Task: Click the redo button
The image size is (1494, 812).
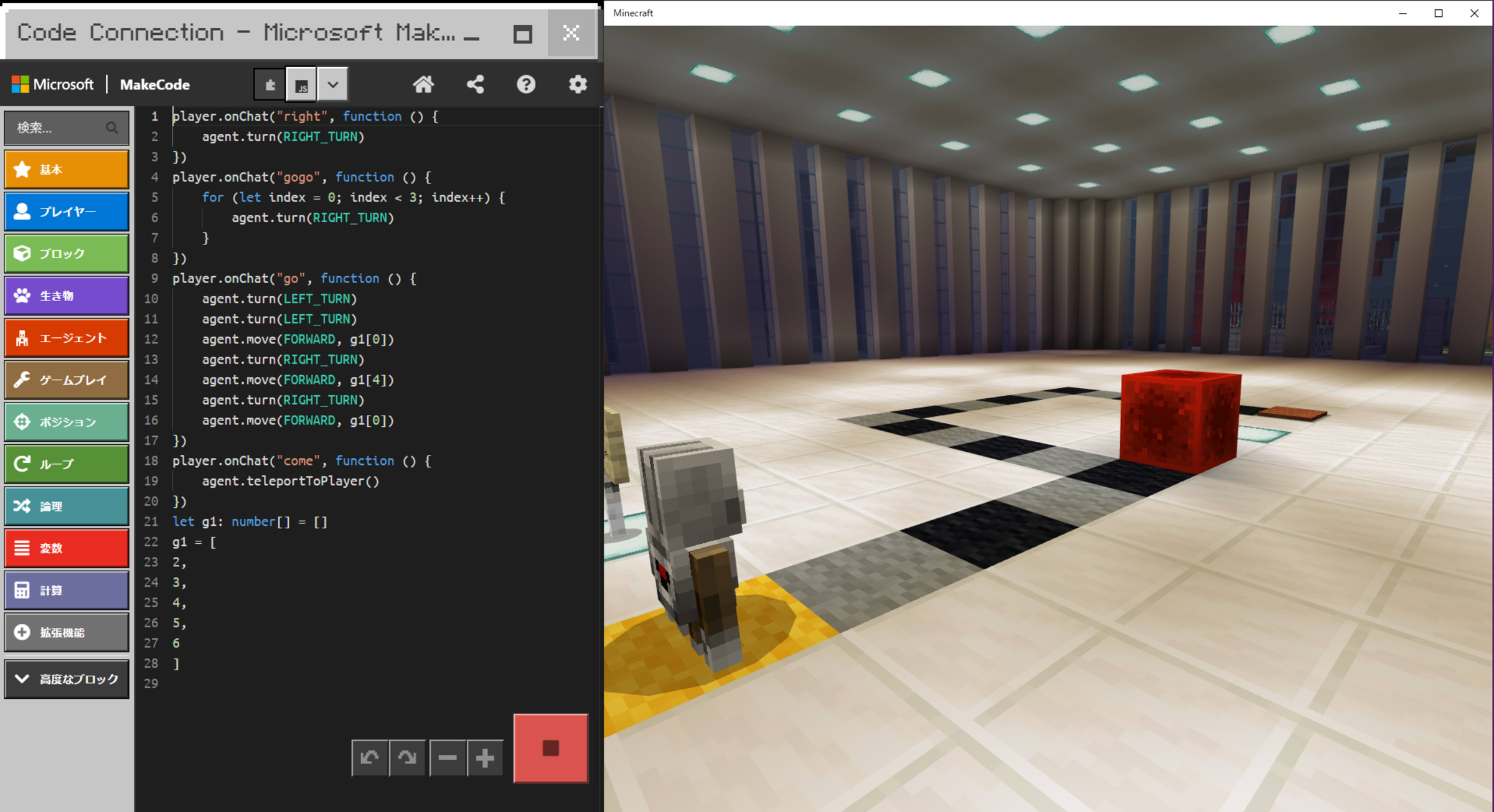Action: pos(407,757)
